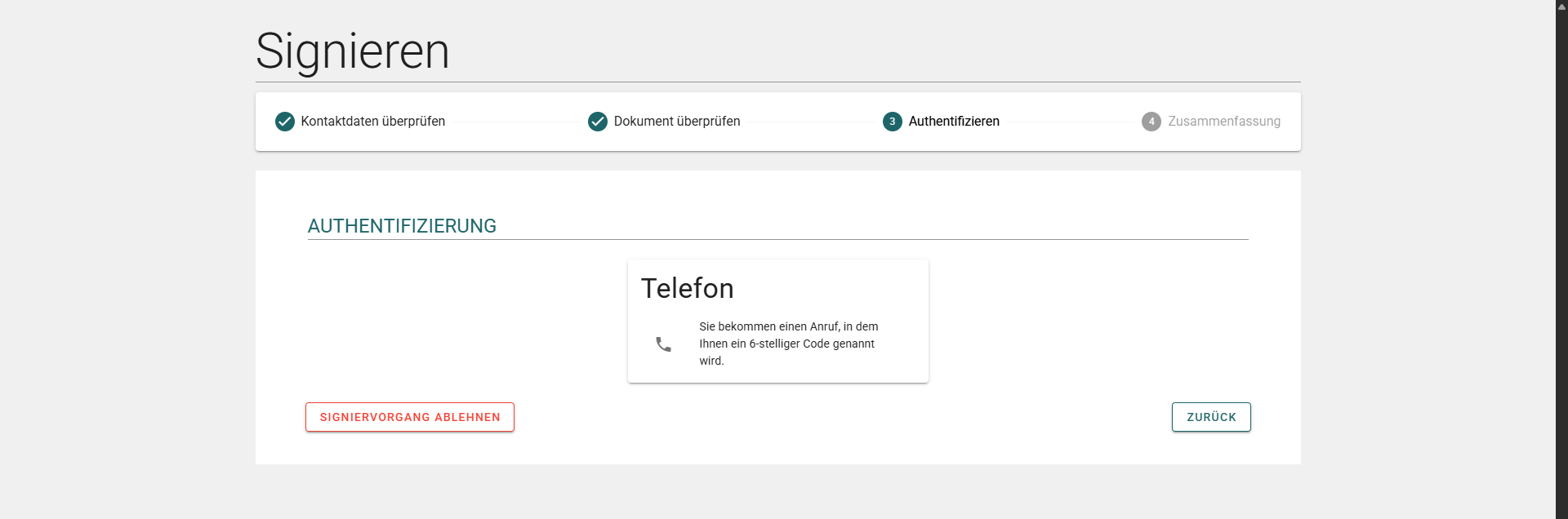Click the scrollbar up arrow
This screenshot has height=519, width=1568.
(1561, 7)
